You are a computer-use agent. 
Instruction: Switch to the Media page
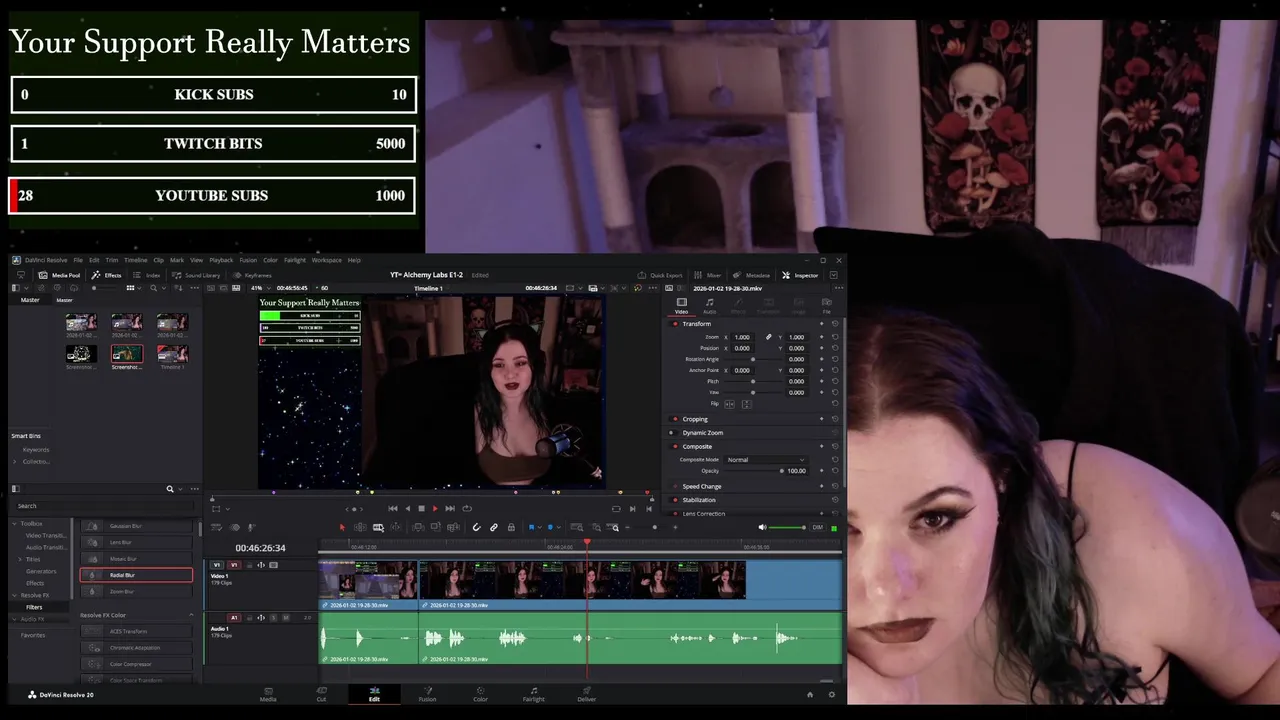point(268,694)
